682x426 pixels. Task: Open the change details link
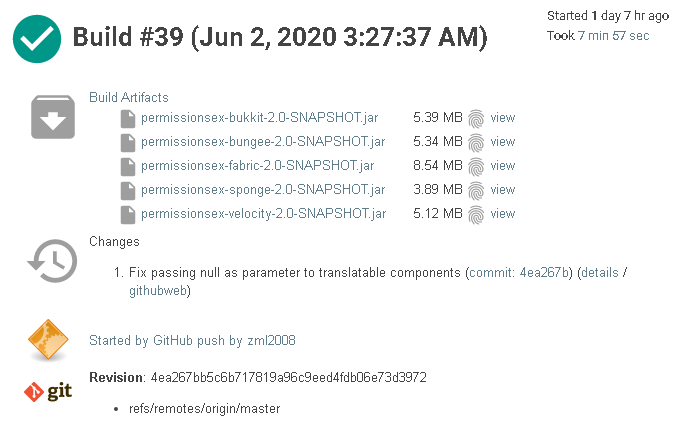[x=599, y=272]
